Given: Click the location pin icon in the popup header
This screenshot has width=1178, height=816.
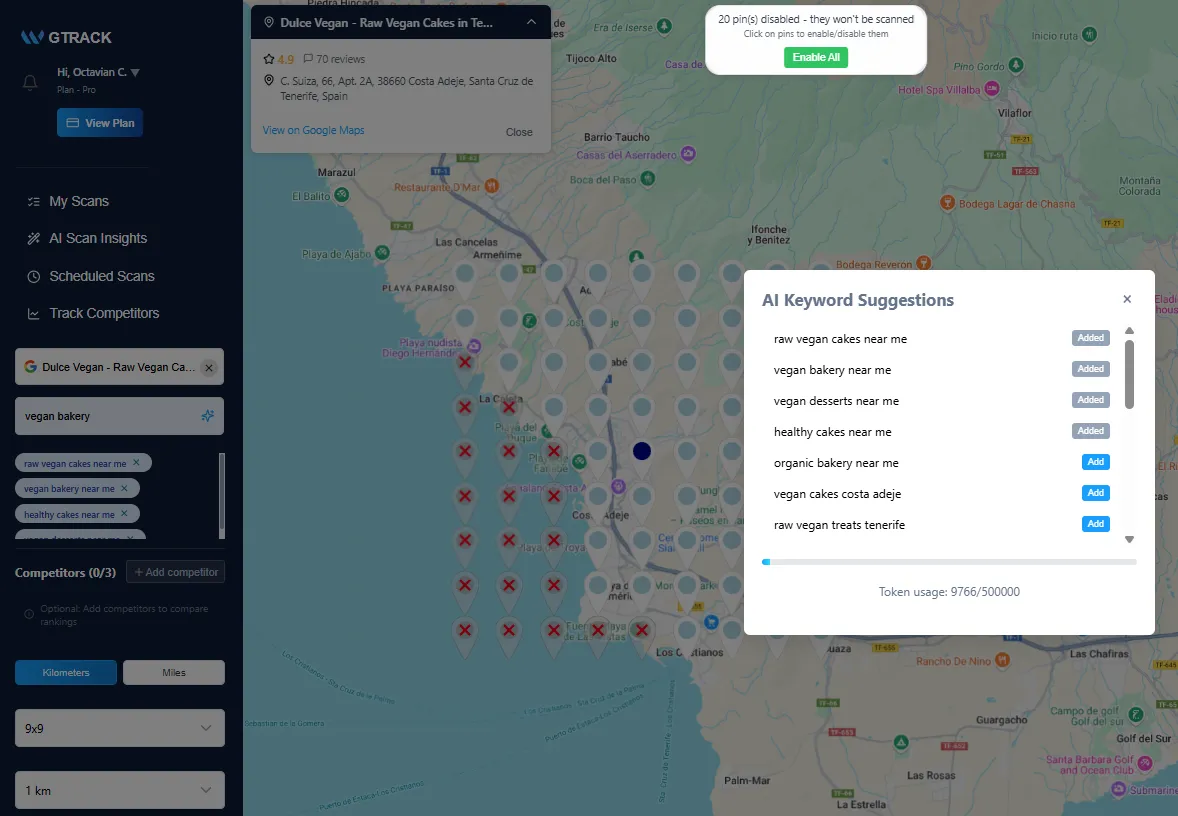Looking at the screenshot, I should pos(268,20).
